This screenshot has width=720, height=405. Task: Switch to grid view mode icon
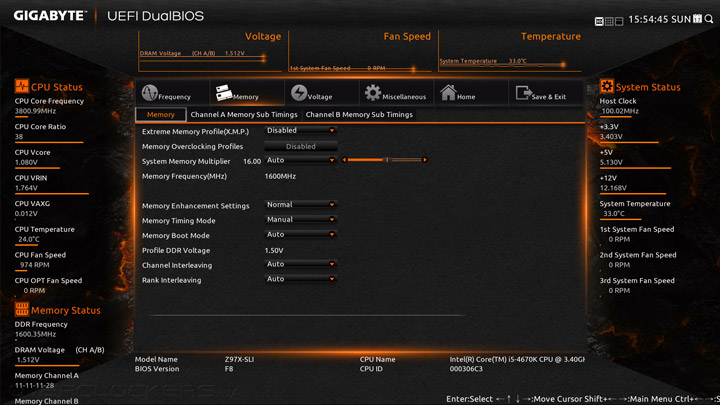tap(609, 22)
